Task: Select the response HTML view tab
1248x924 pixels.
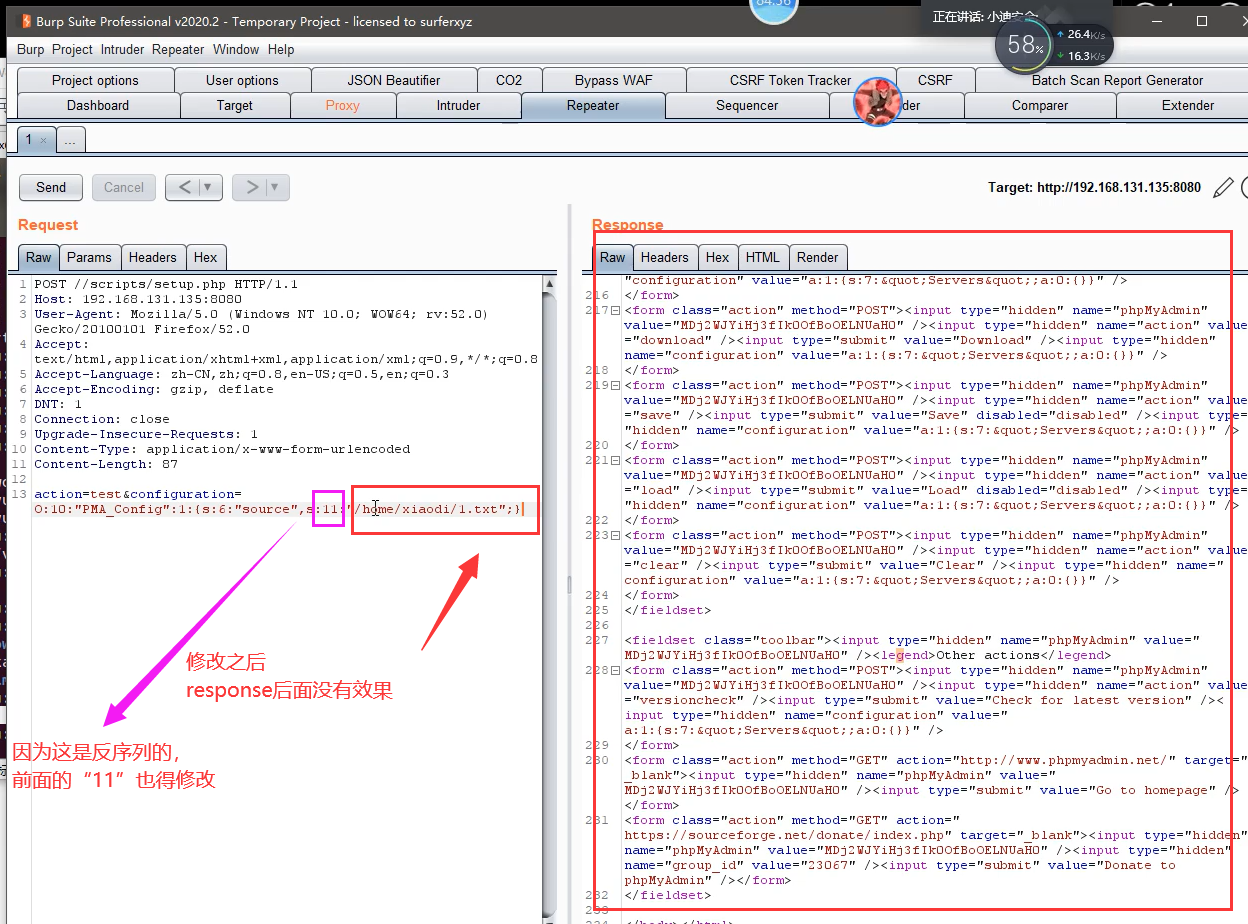Action: pos(763,257)
